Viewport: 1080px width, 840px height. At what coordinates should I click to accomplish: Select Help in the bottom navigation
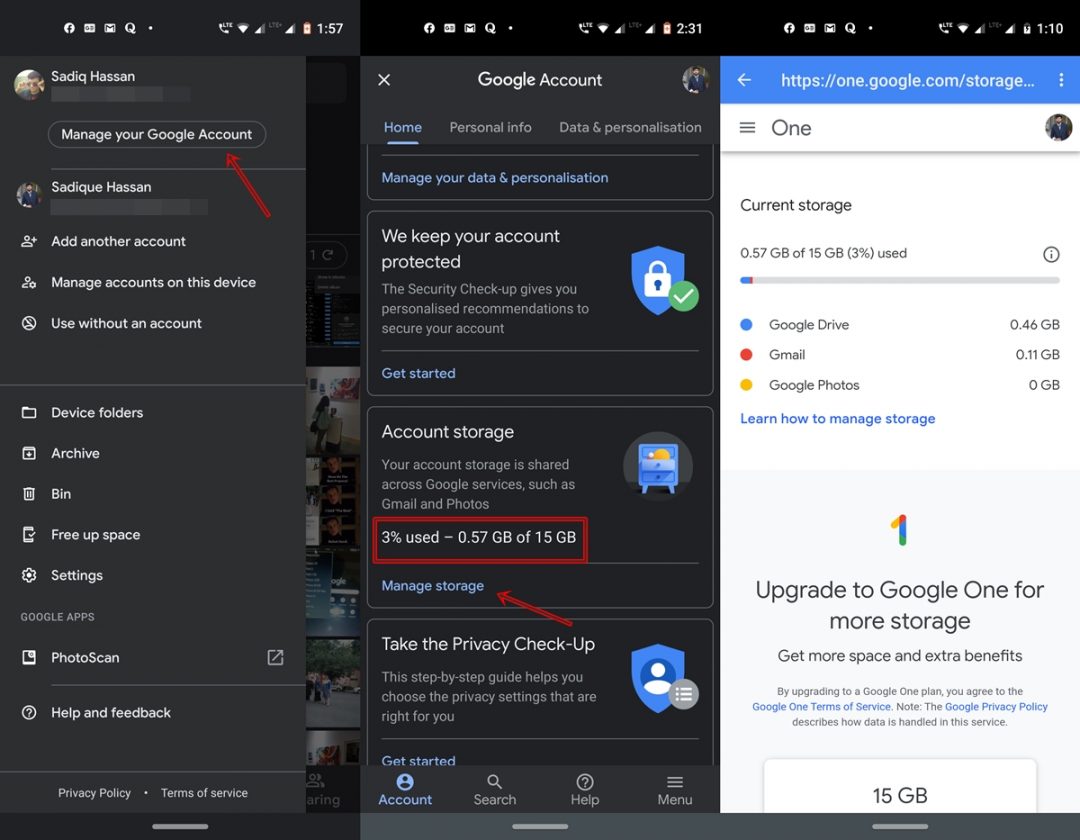(x=585, y=790)
